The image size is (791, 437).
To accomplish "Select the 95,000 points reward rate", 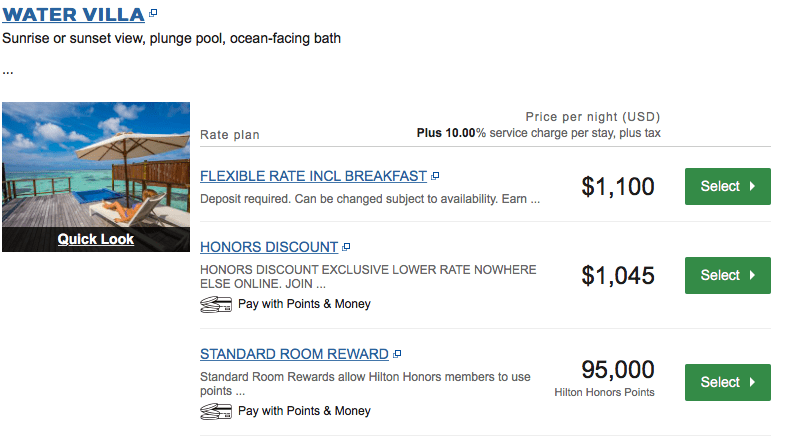I will [727, 382].
